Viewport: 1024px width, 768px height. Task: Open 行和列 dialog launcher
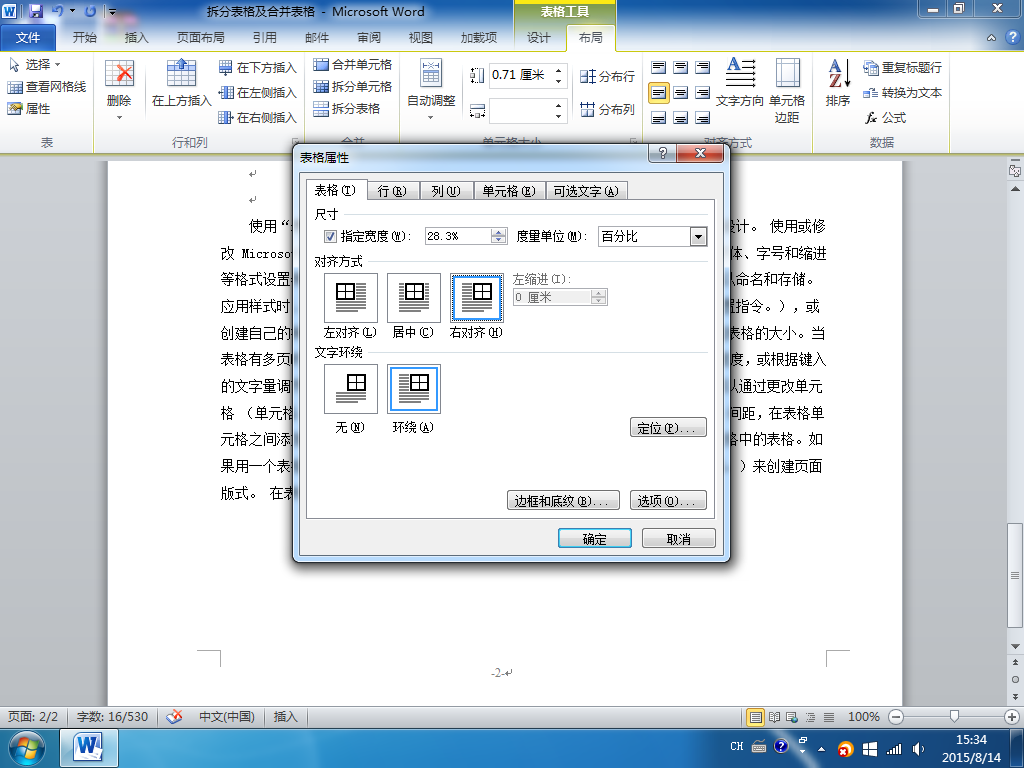tap(295, 141)
